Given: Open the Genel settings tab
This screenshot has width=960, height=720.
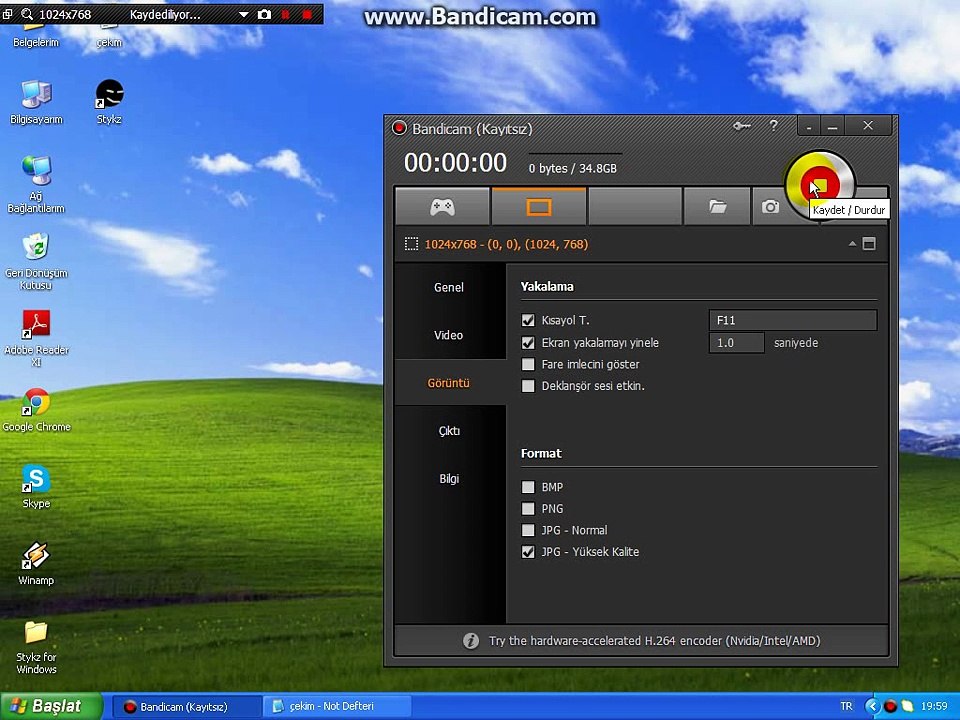Looking at the screenshot, I should tap(449, 287).
